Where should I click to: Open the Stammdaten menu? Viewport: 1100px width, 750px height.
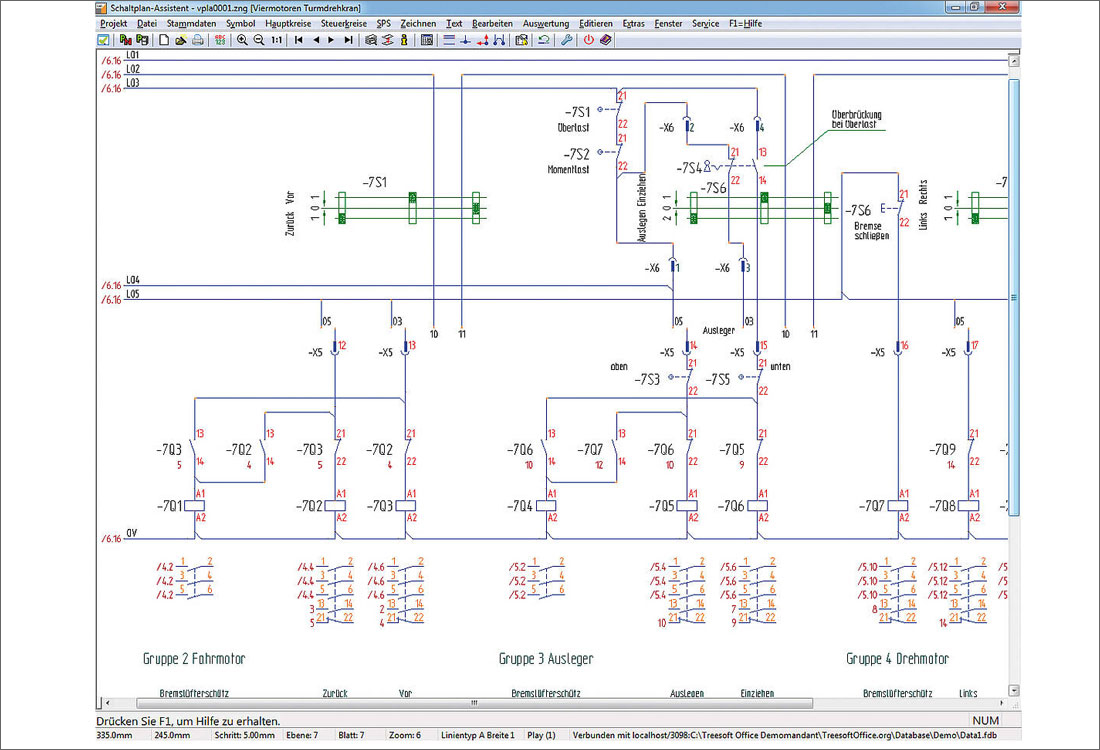click(x=192, y=24)
